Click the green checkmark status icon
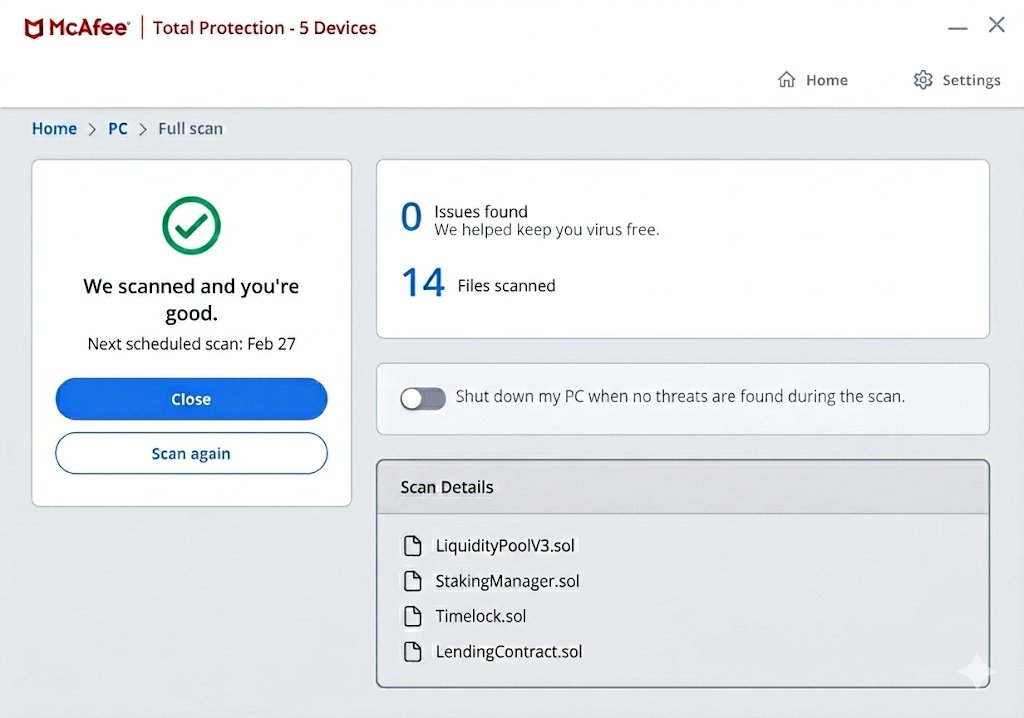1024x718 pixels. pyautogui.click(x=191, y=225)
